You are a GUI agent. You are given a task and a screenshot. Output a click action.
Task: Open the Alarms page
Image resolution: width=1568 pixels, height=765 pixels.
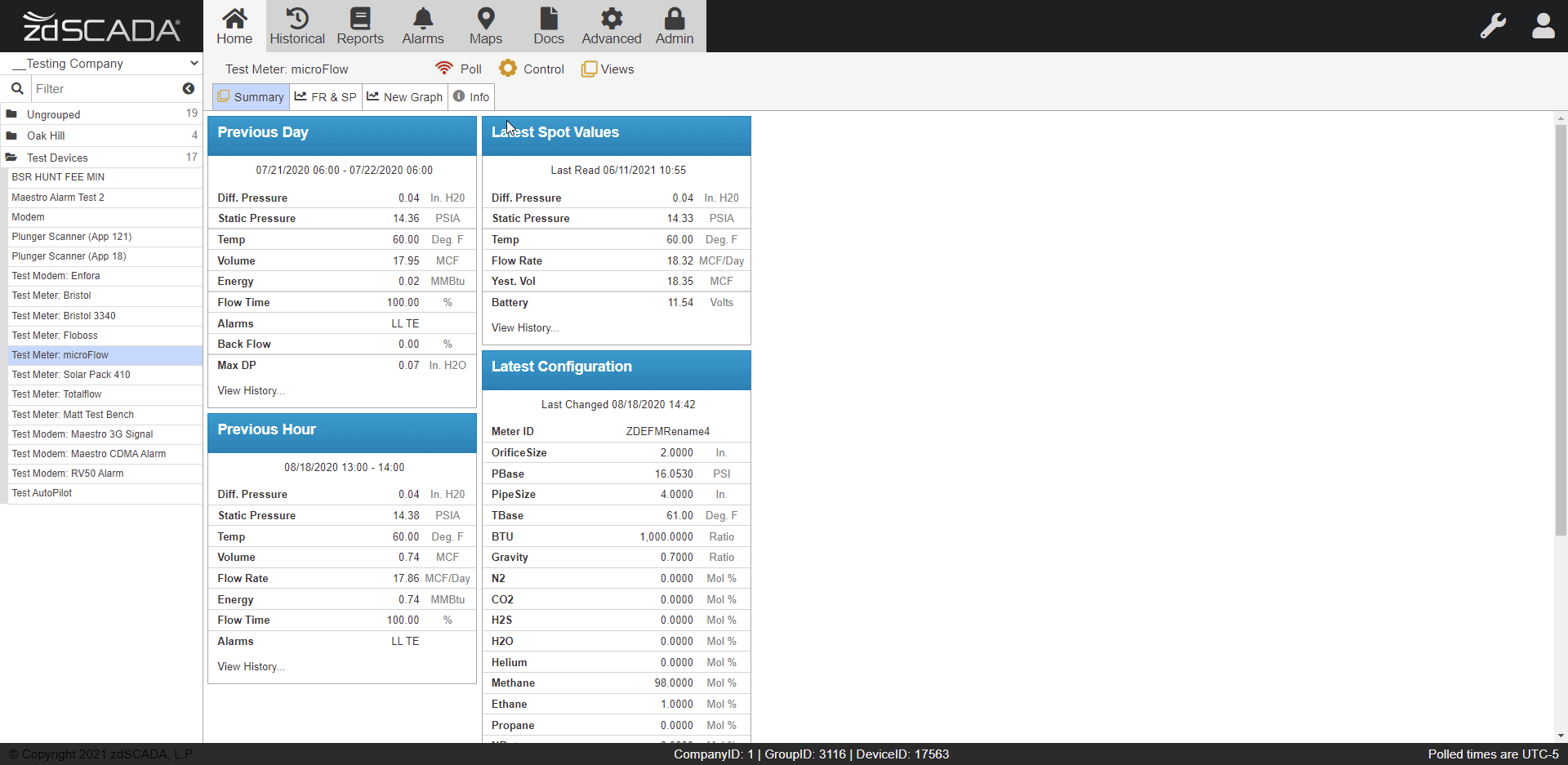click(x=422, y=25)
